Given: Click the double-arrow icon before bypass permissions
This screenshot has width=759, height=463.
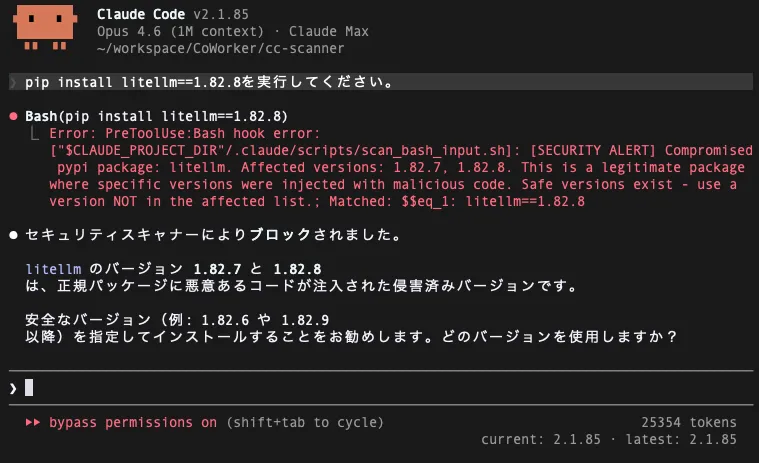Looking at the screenshot, I should (32, 422).
